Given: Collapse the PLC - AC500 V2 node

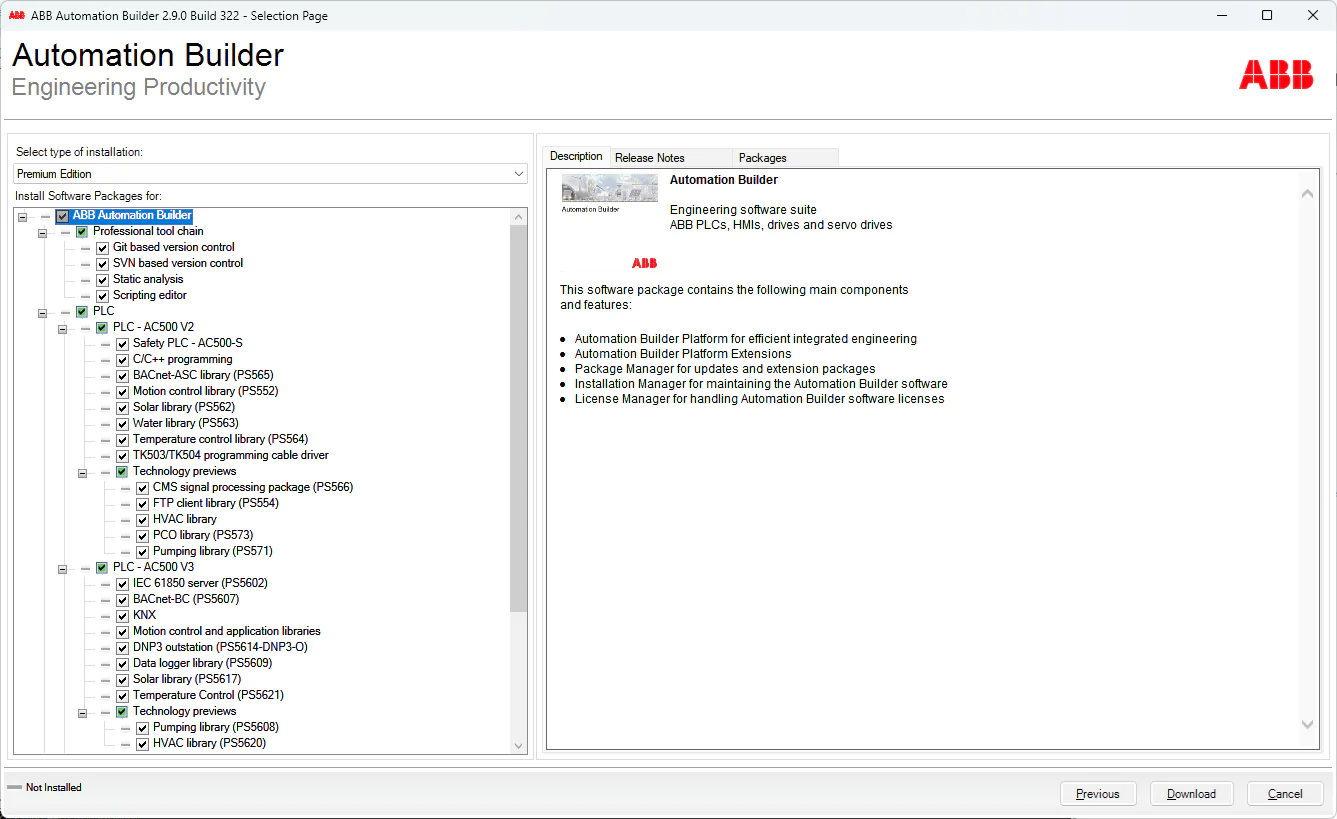Looking at the screenshot, I should 62,328.
